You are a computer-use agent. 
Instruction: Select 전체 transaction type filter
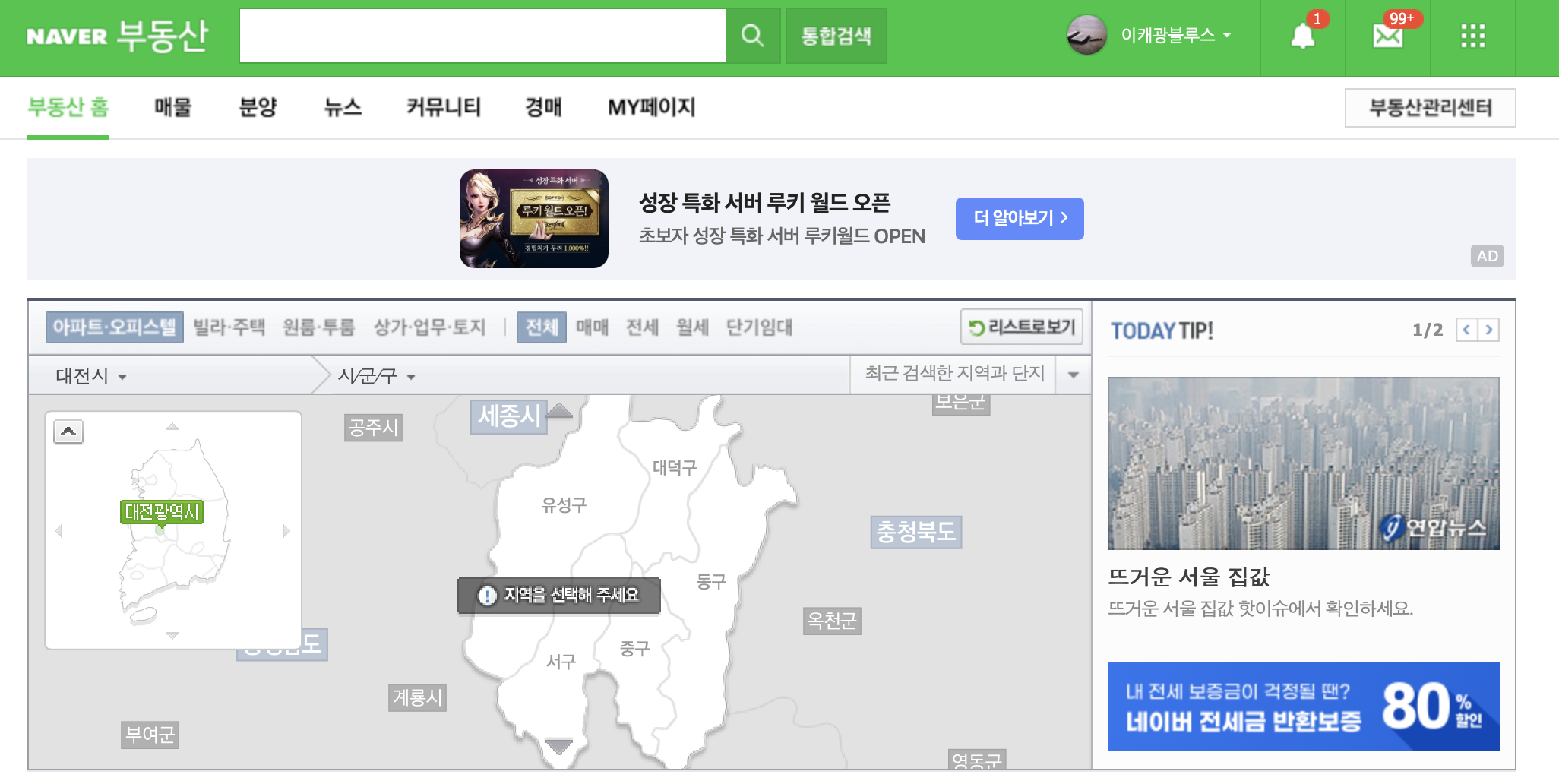542,327
